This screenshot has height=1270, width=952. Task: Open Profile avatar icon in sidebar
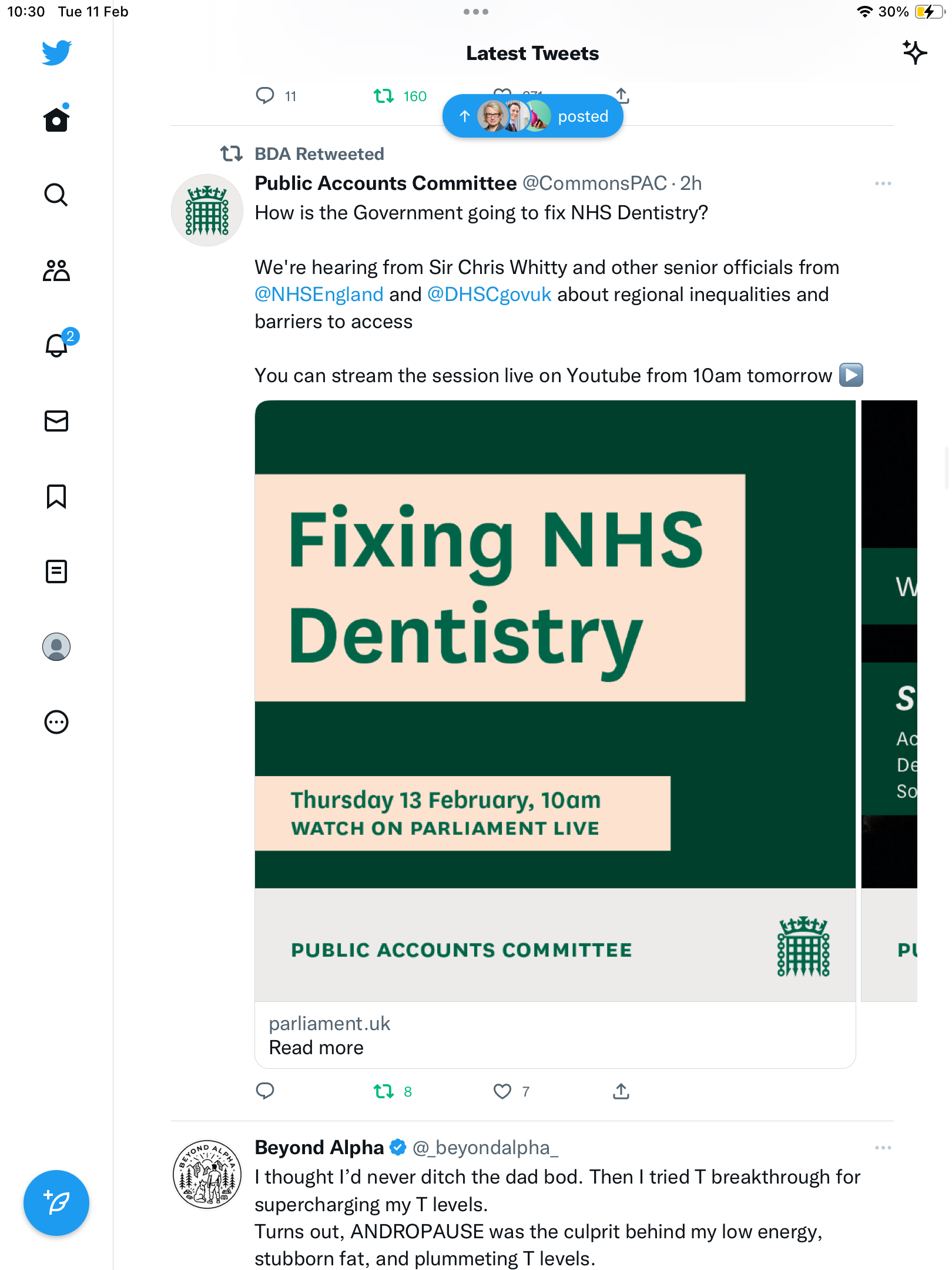click(56, 647)
